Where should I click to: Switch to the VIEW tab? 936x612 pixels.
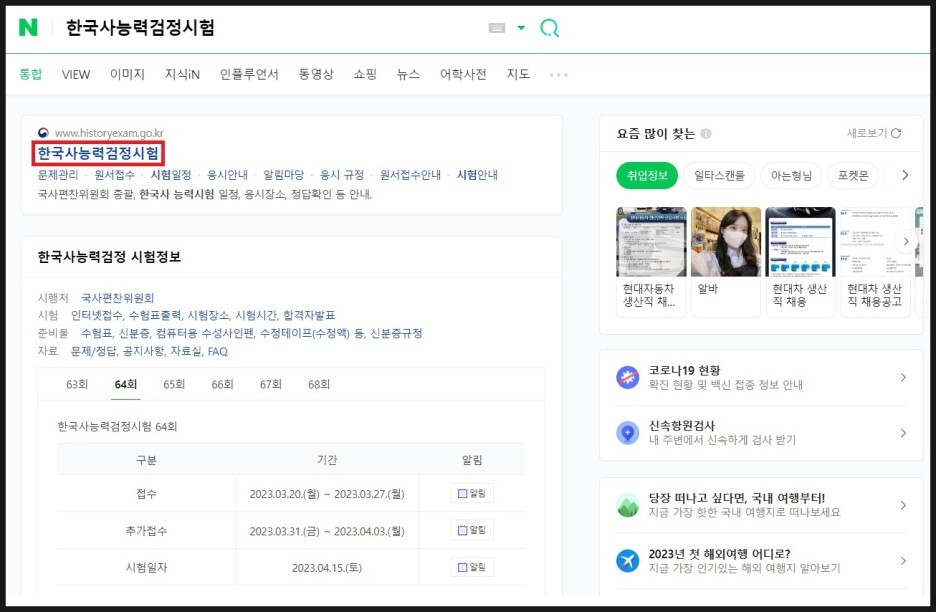[76, 75]
